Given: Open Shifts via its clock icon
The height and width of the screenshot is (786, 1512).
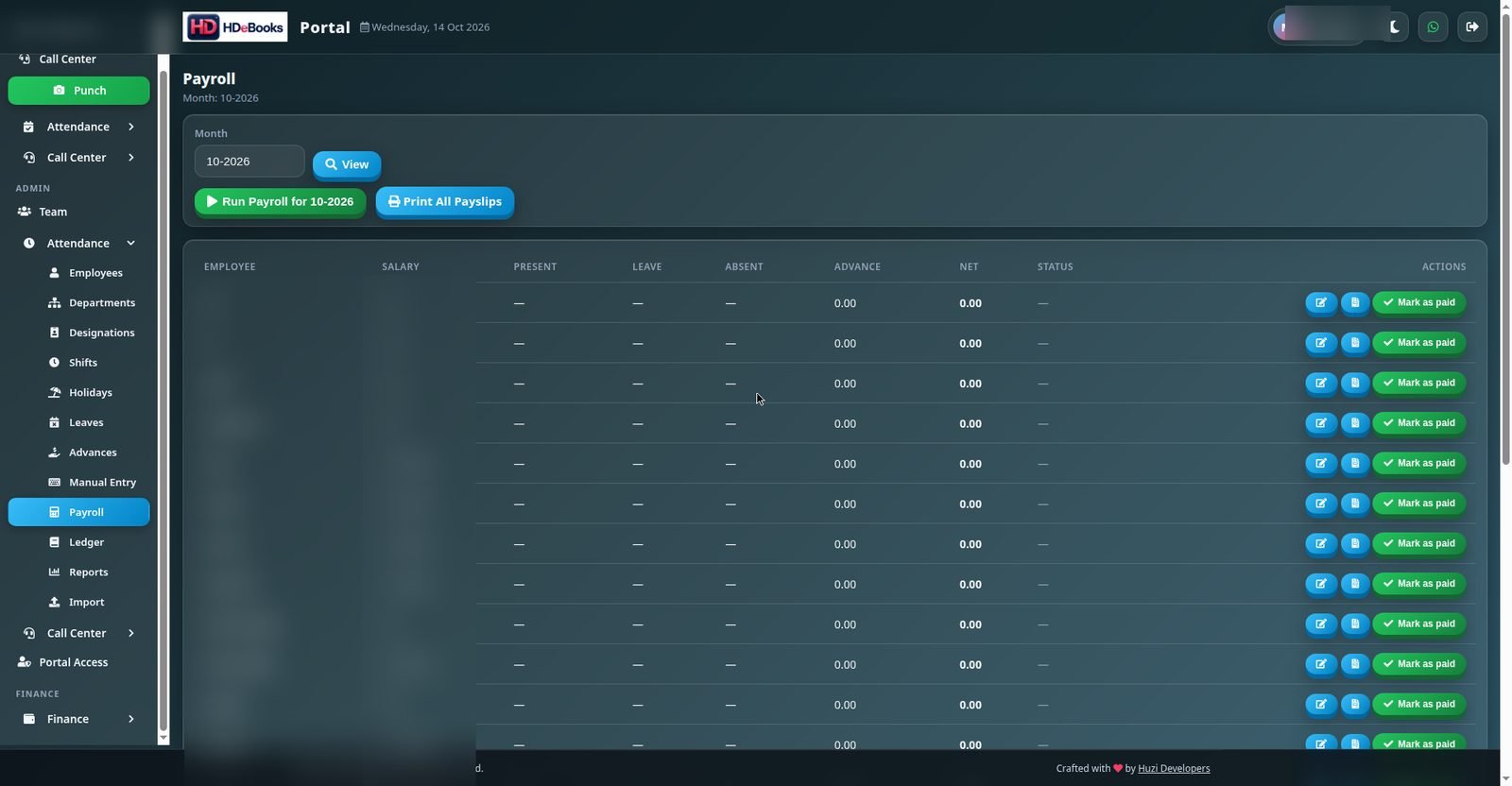Looking at the screenshot, I should coord(54,363).
